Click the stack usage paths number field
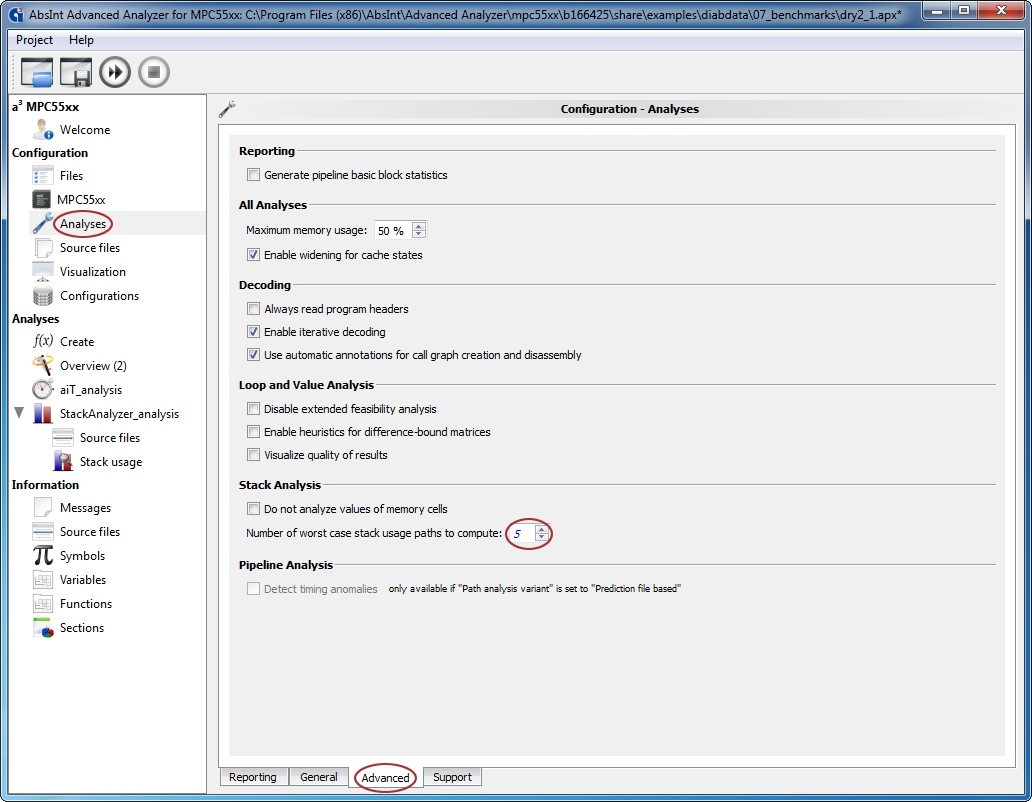This screenshot has width=1032, height=802. 521,533
